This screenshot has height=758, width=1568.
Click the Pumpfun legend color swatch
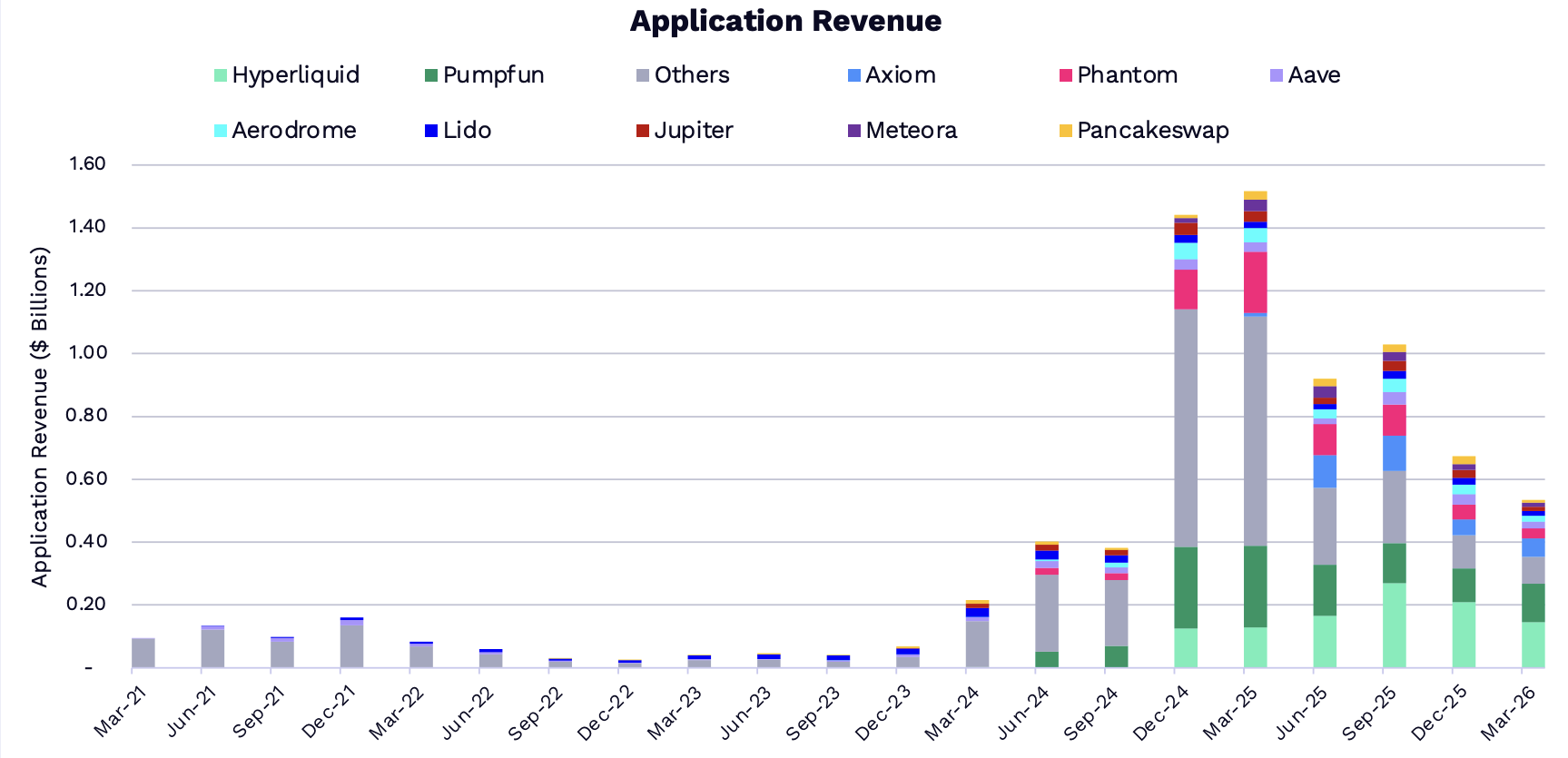click(x=431, y=75)
